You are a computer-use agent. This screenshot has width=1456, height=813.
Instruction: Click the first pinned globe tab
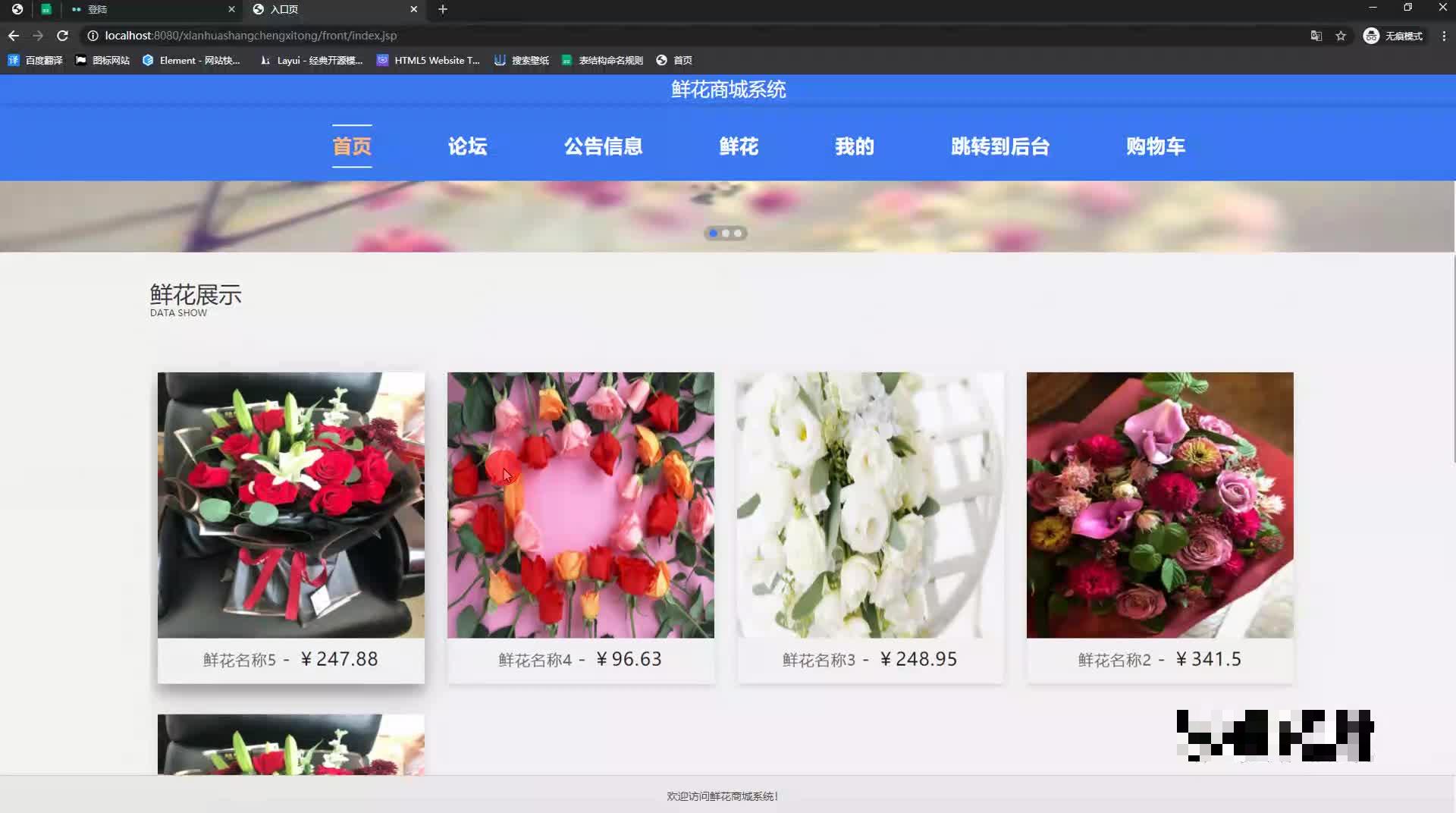17,9
